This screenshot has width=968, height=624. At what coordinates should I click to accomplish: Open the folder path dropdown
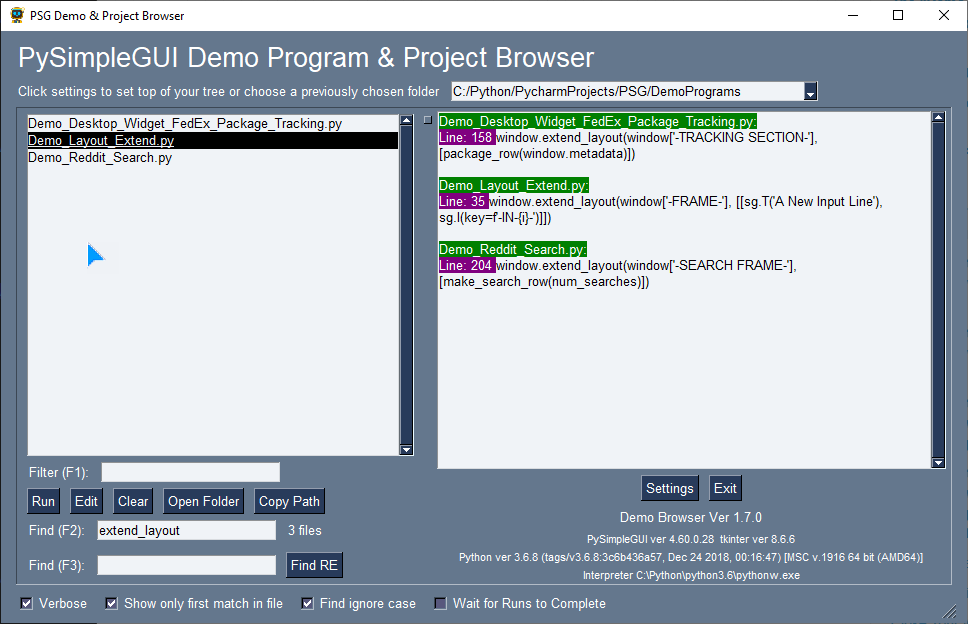click(x=810, y=90)
